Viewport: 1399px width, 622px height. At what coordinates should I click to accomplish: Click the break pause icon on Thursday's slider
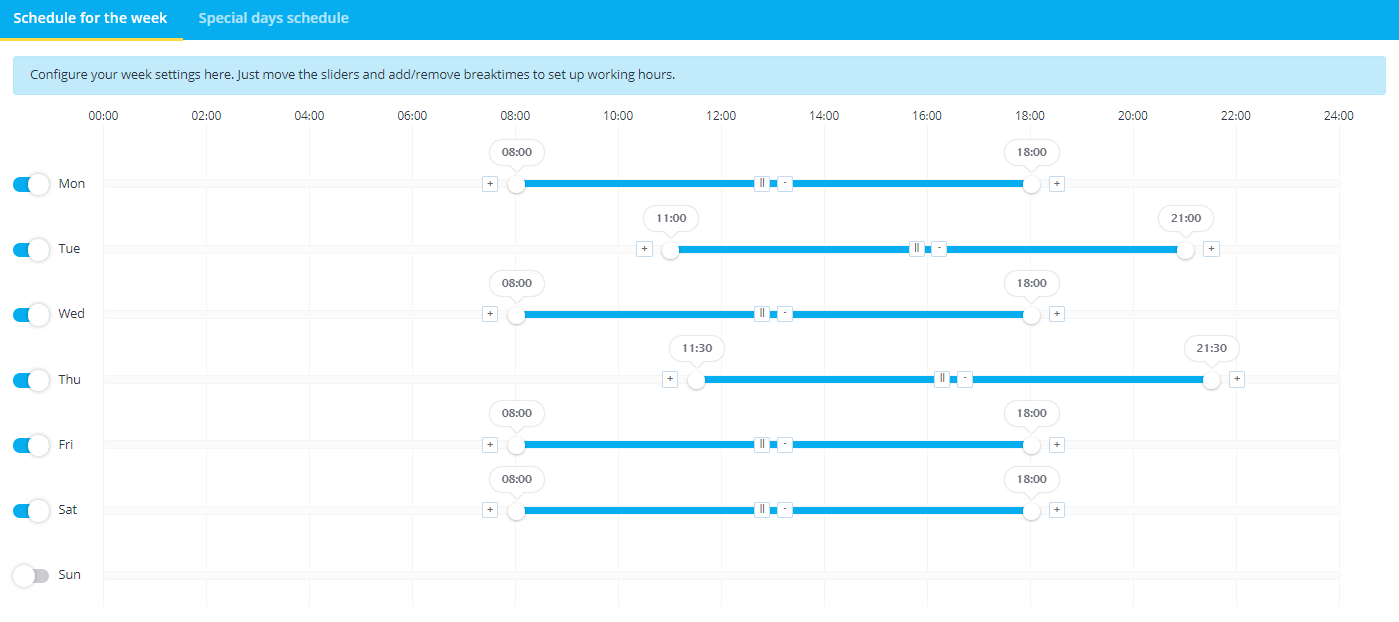coord(941,379)
